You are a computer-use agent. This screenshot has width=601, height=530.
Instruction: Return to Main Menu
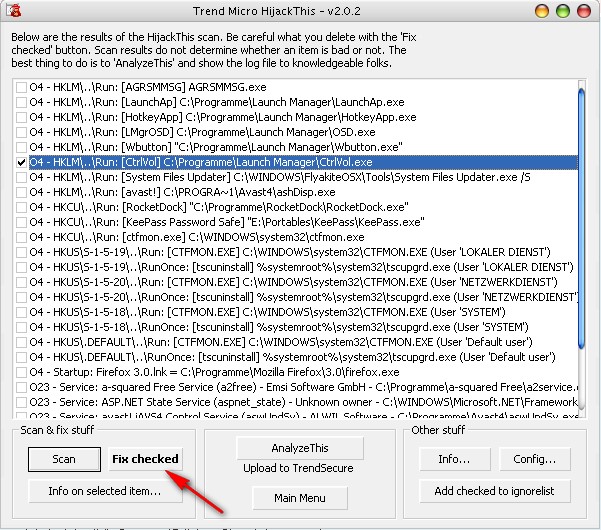click(x=300, y=498)
